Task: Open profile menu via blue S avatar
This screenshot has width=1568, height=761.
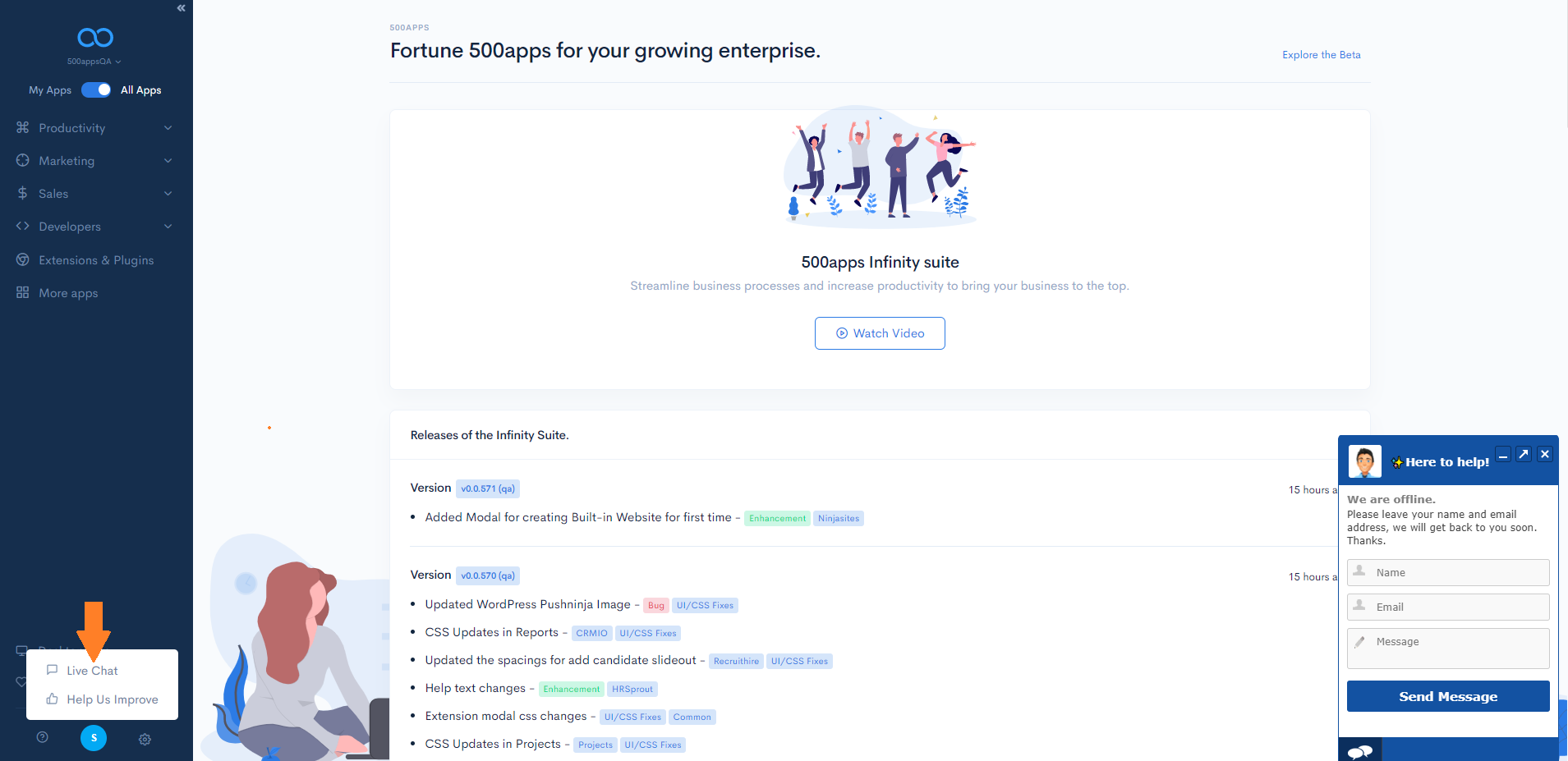Action: tap(94, 738)
